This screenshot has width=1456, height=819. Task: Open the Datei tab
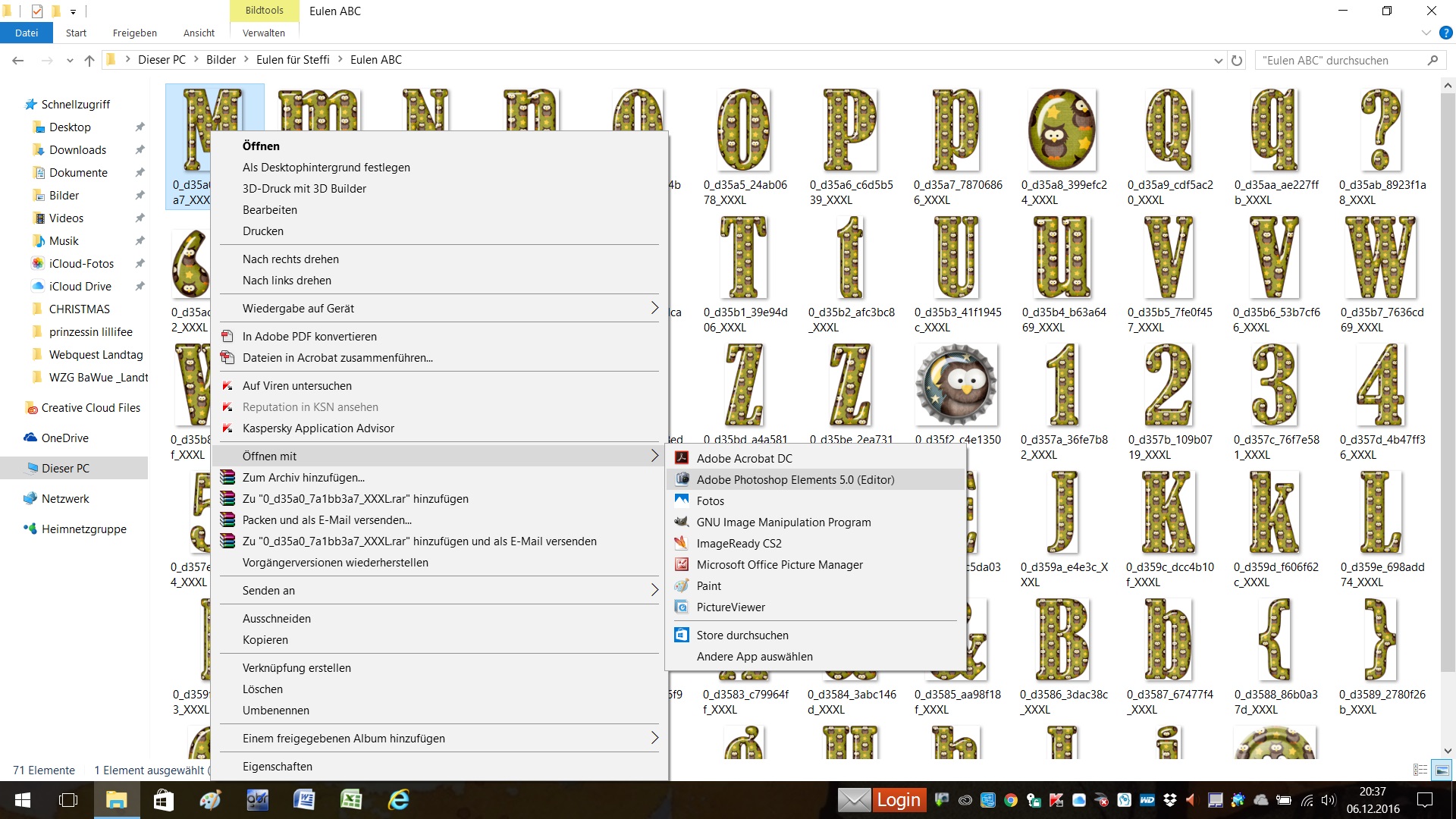(x=27, y=33)
